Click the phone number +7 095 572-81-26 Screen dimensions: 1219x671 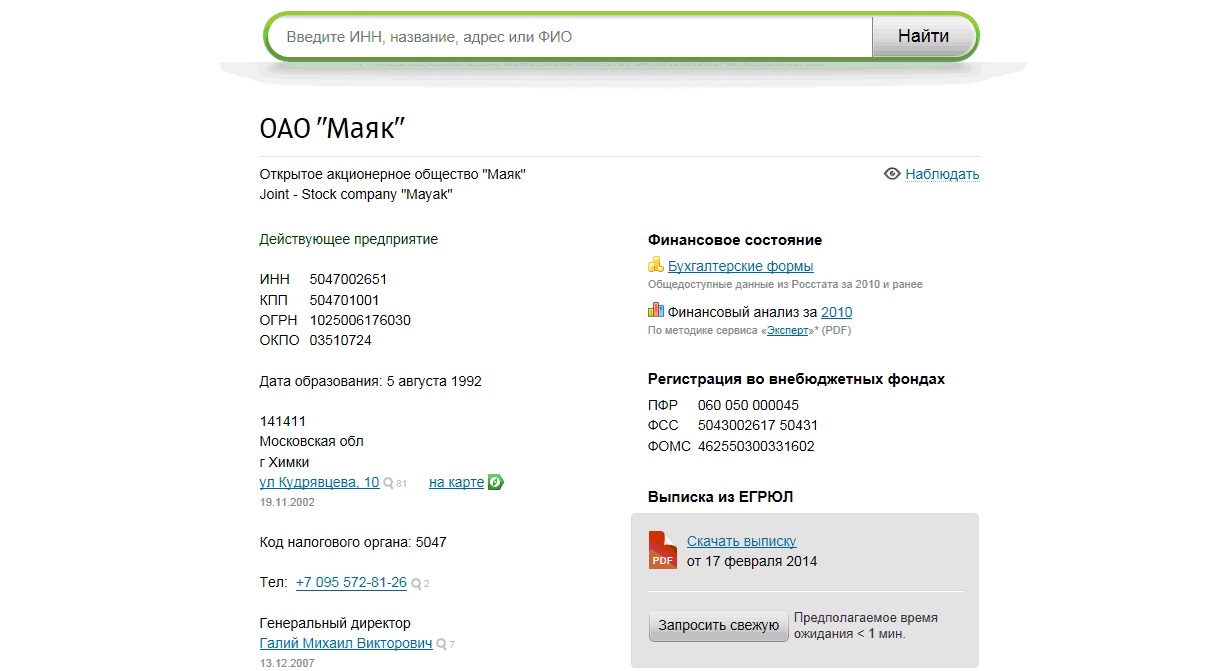click(x=351, y=582)
